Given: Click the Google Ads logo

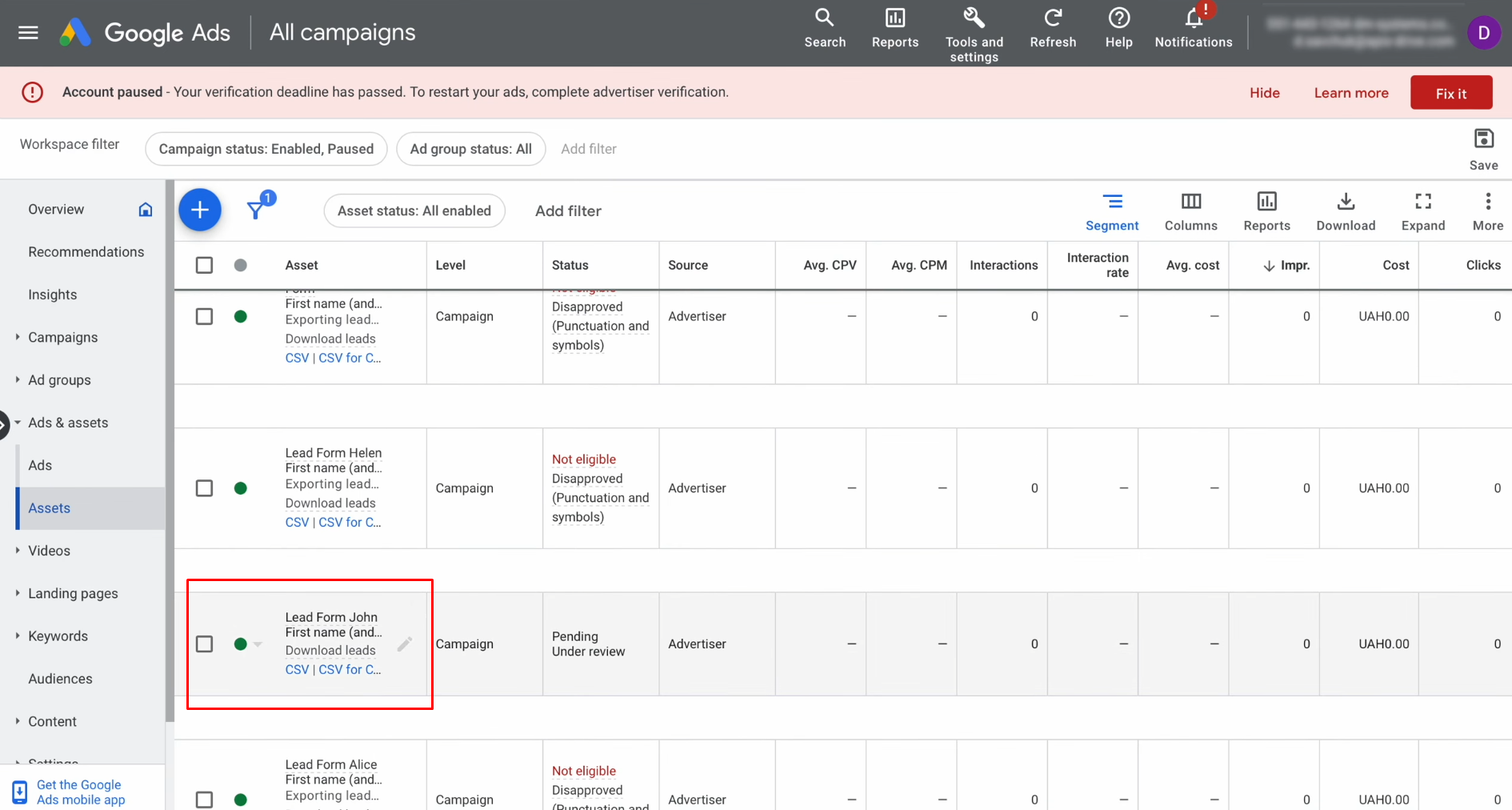Looking at the screenshot, I should (145, 33).
